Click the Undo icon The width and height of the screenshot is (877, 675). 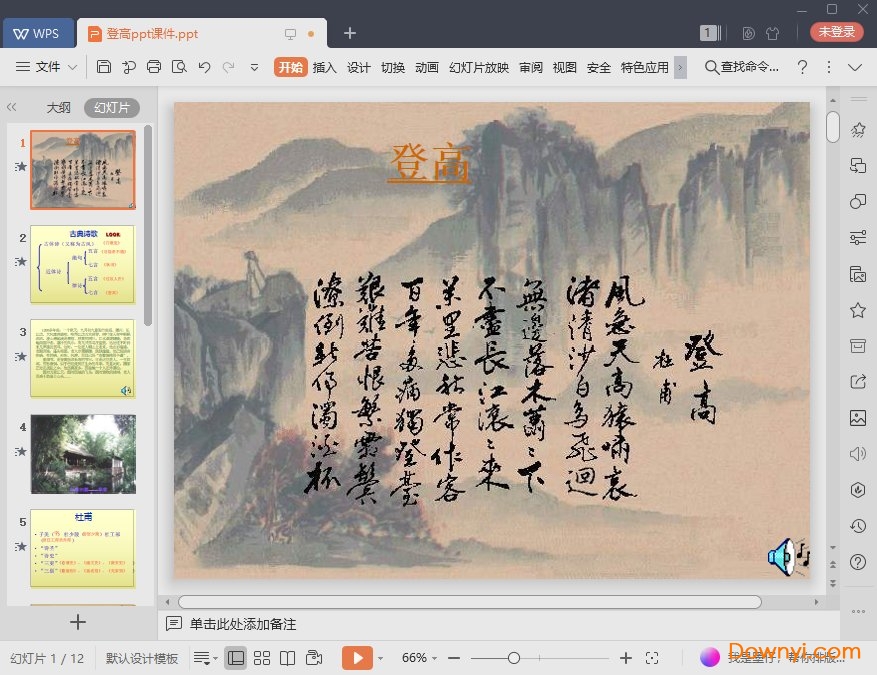pyautogui.click(x=205, y=67)
